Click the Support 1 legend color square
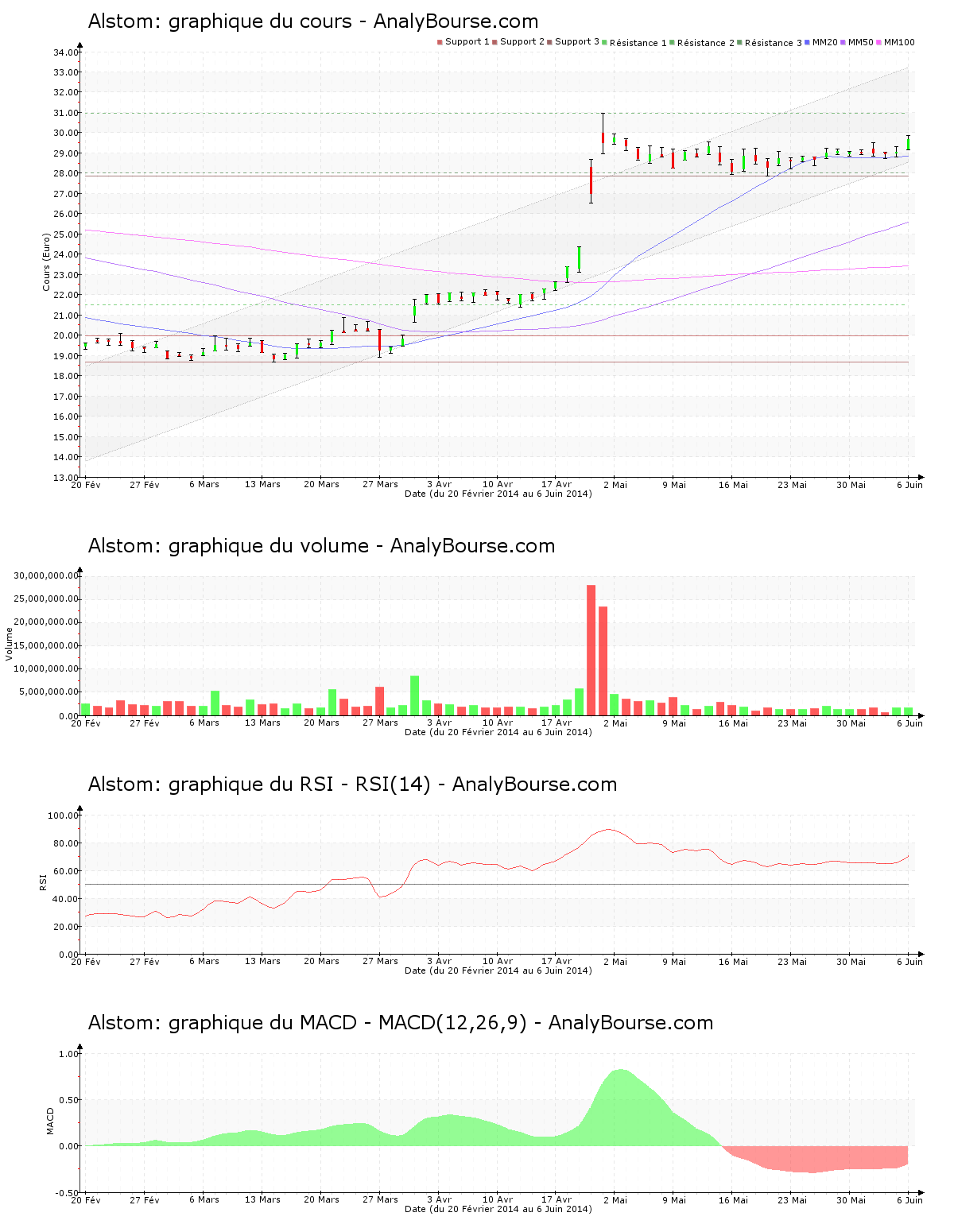 (x=440, y=42)
